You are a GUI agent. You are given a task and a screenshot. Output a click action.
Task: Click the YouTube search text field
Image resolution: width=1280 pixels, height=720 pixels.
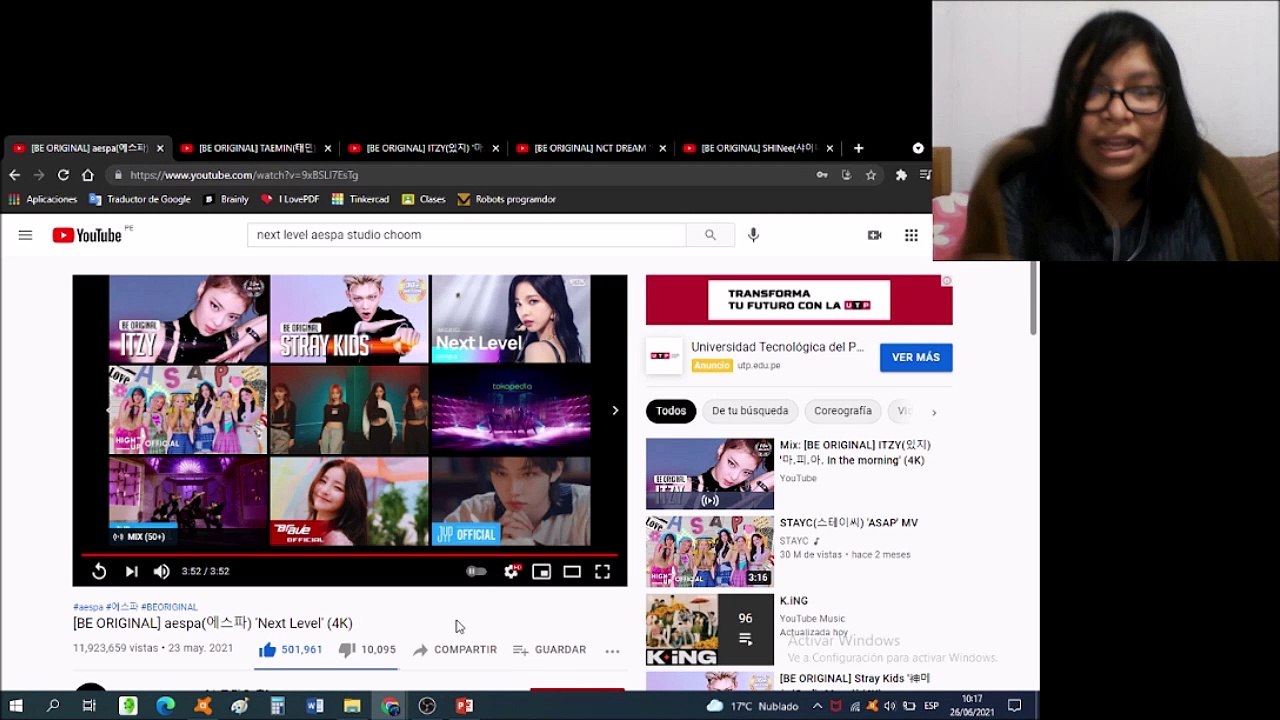click(x=466, y=235)
